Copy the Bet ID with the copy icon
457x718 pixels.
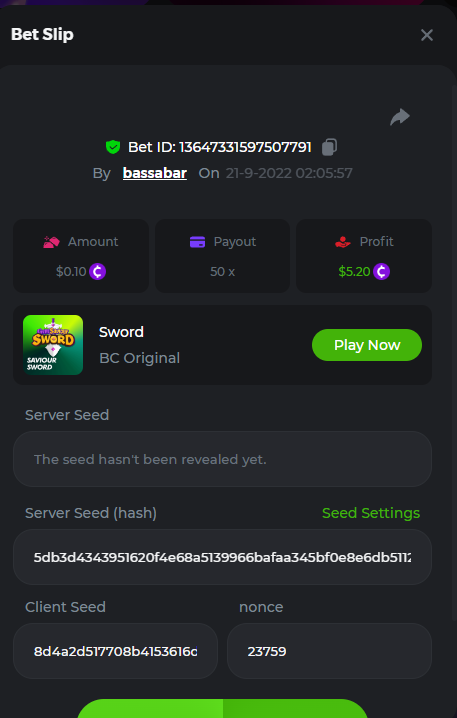coord(329,147)
